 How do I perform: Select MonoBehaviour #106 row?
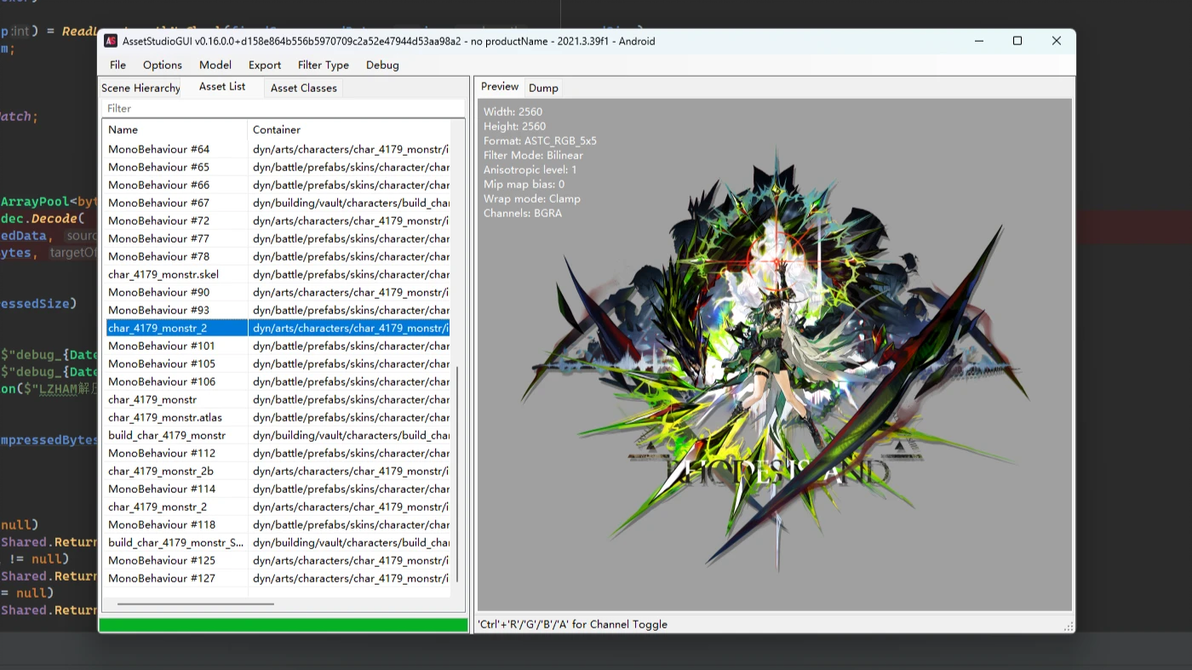[277, 382]
